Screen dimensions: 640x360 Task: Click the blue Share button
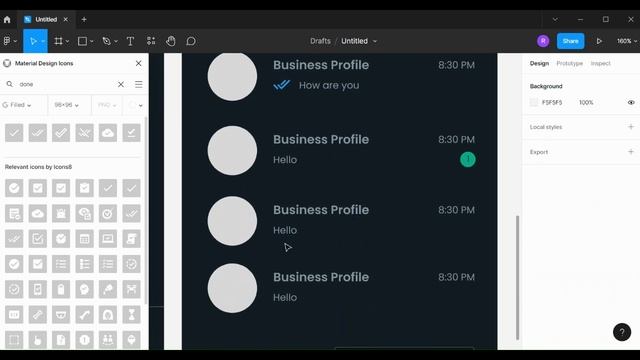(x=570, y=41)
